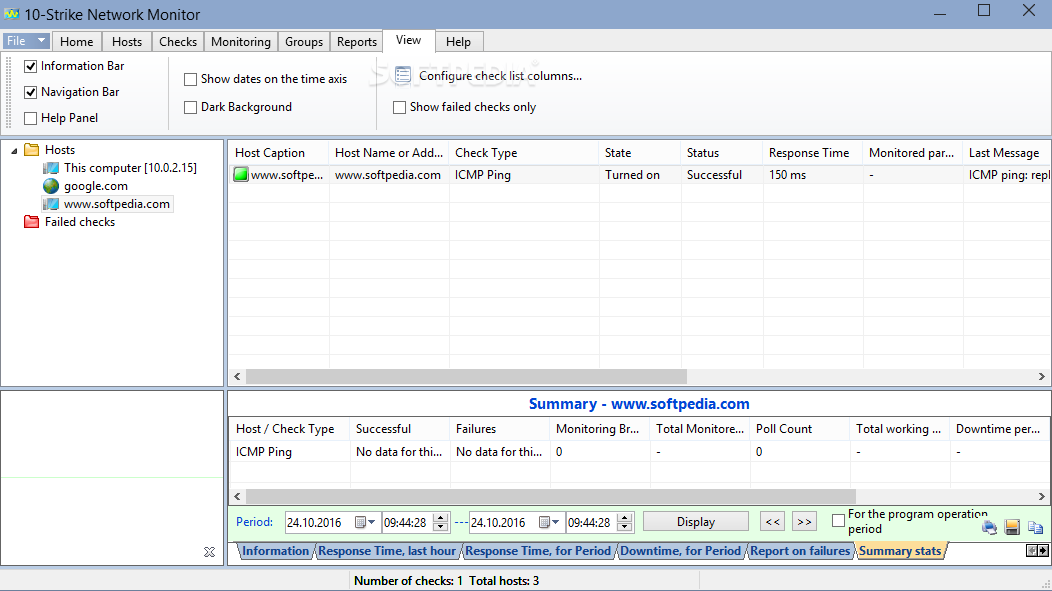
Task: Click the Configure check list columns icon
Action: [x=403, y=75]
